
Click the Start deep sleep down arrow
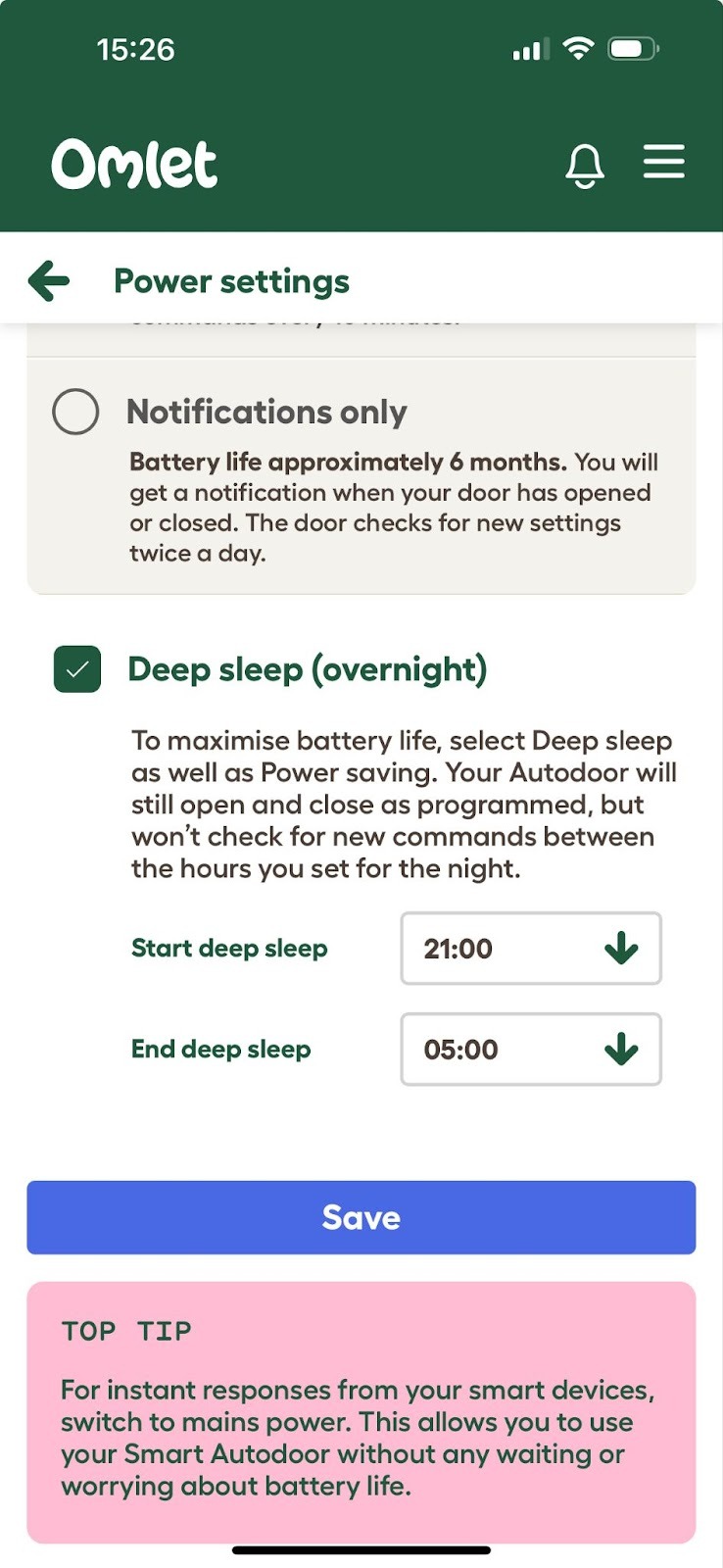621,949
